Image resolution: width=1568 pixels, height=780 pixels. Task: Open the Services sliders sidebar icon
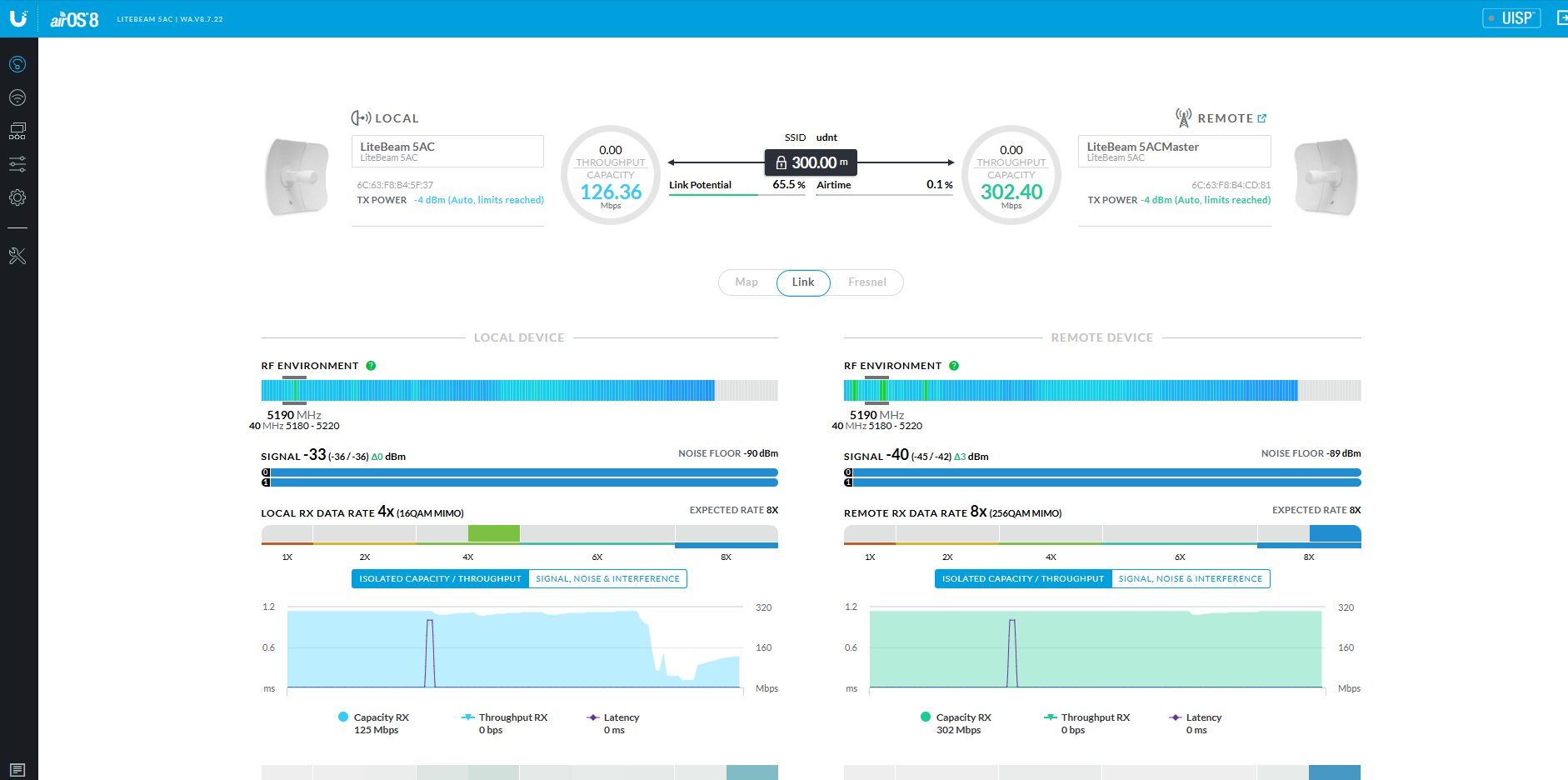point(17,164)
